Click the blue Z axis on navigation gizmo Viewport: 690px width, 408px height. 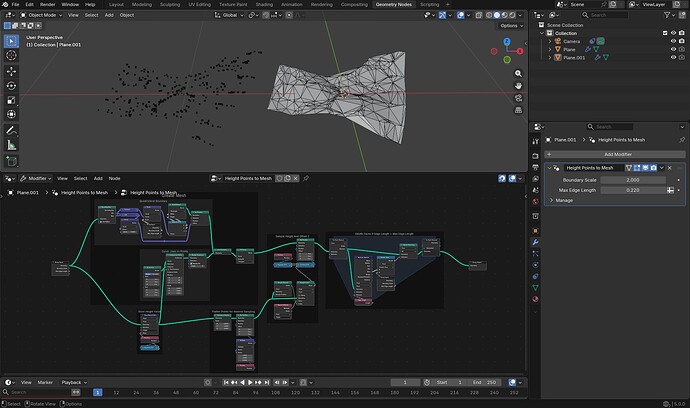coord(507,41)
